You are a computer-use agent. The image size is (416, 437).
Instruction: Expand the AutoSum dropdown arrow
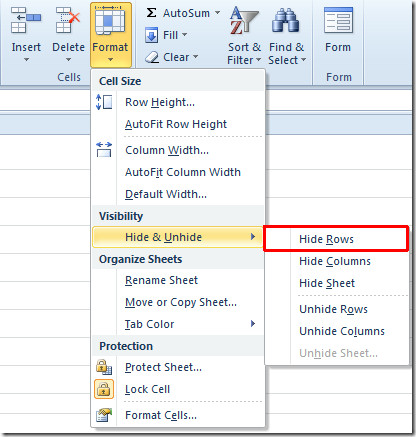(217, 13)
